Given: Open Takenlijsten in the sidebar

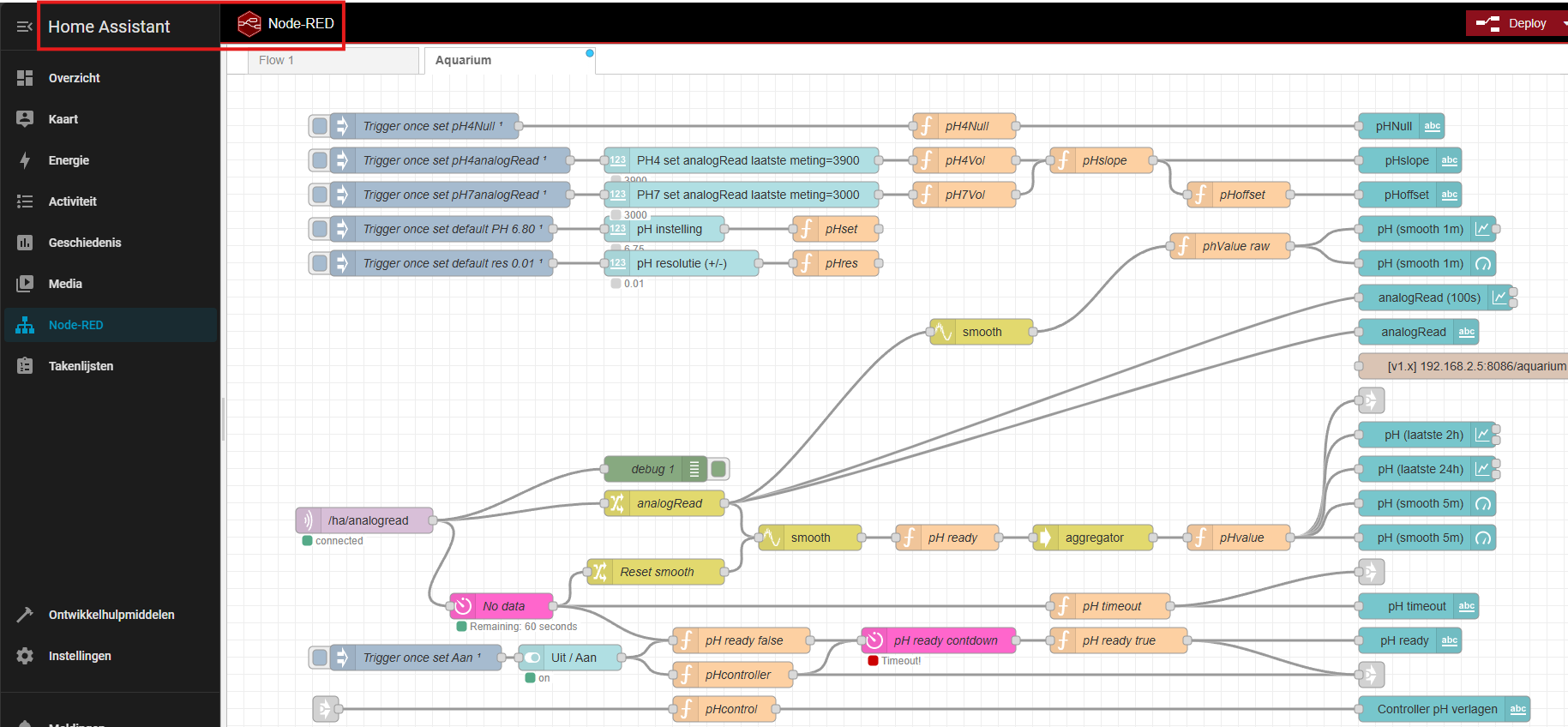Looking at the screenshot, I should [81, 366].
